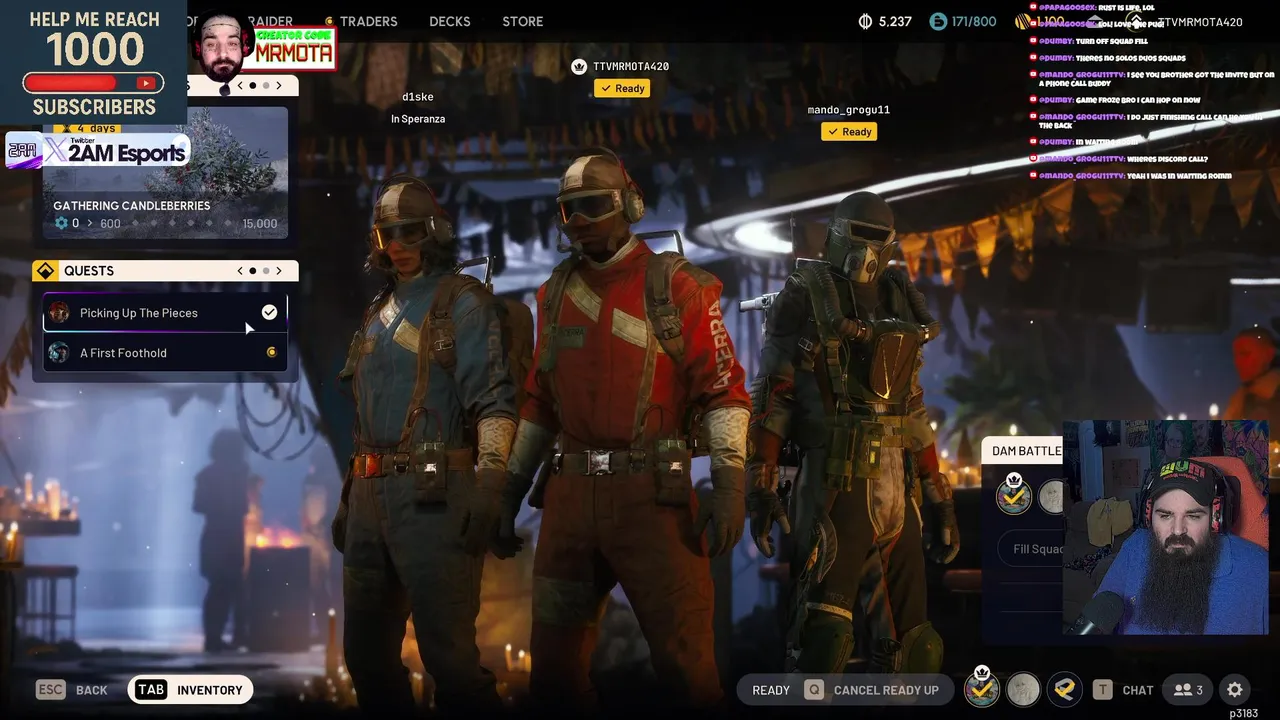The image size is (1280, 720).
Task: Toggle mando_grogu11's Ready badge
Action: [x=849, y=132]
